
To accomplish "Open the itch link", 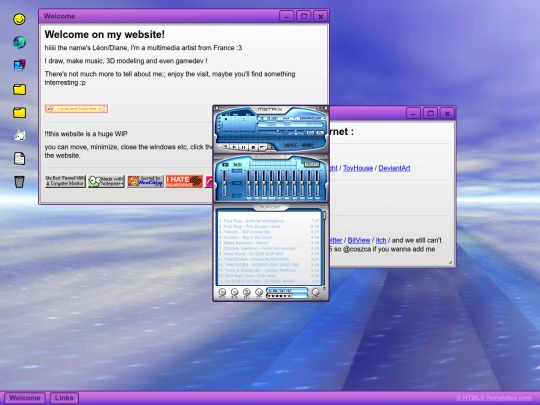I will pyautogui.click(x=381, y=240).
